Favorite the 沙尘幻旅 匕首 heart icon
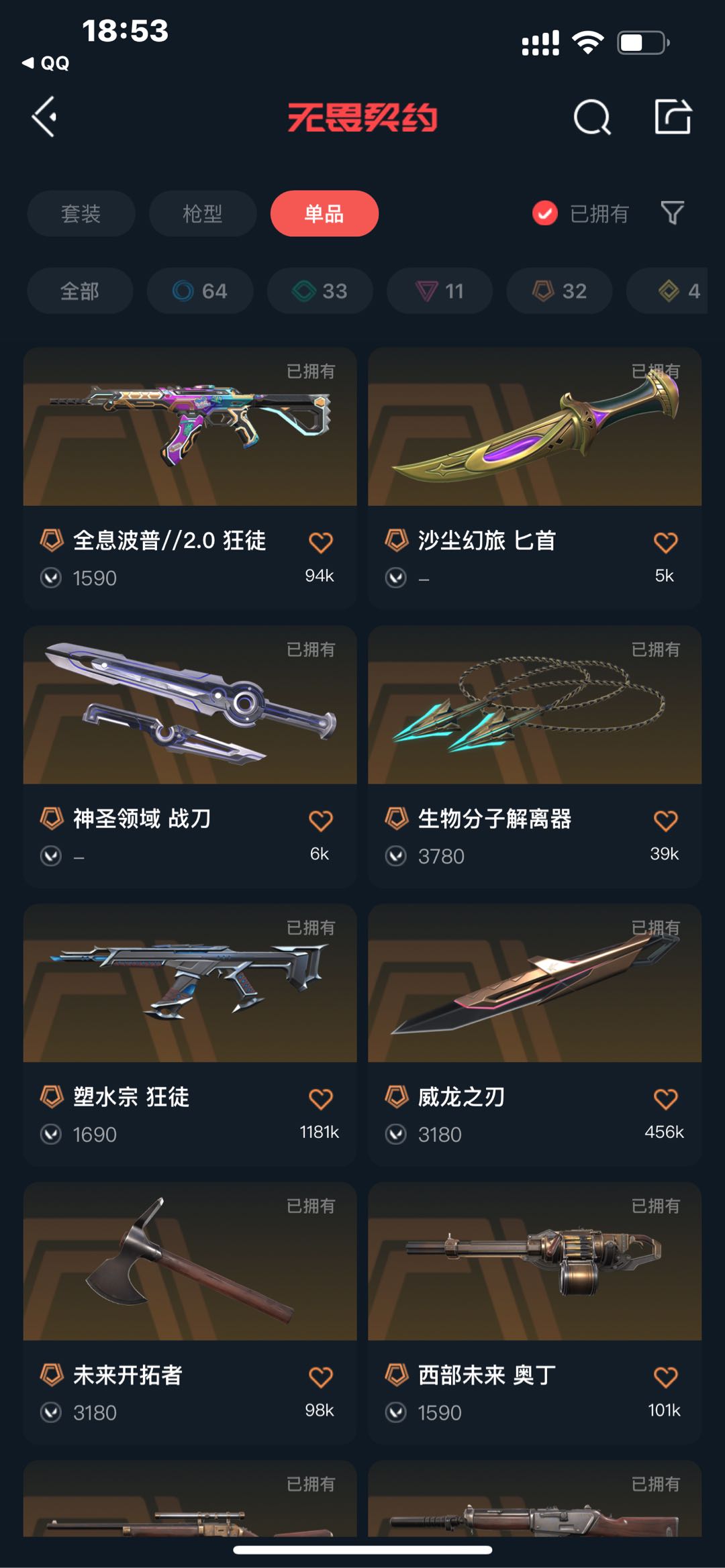 (x=665, y=542)
